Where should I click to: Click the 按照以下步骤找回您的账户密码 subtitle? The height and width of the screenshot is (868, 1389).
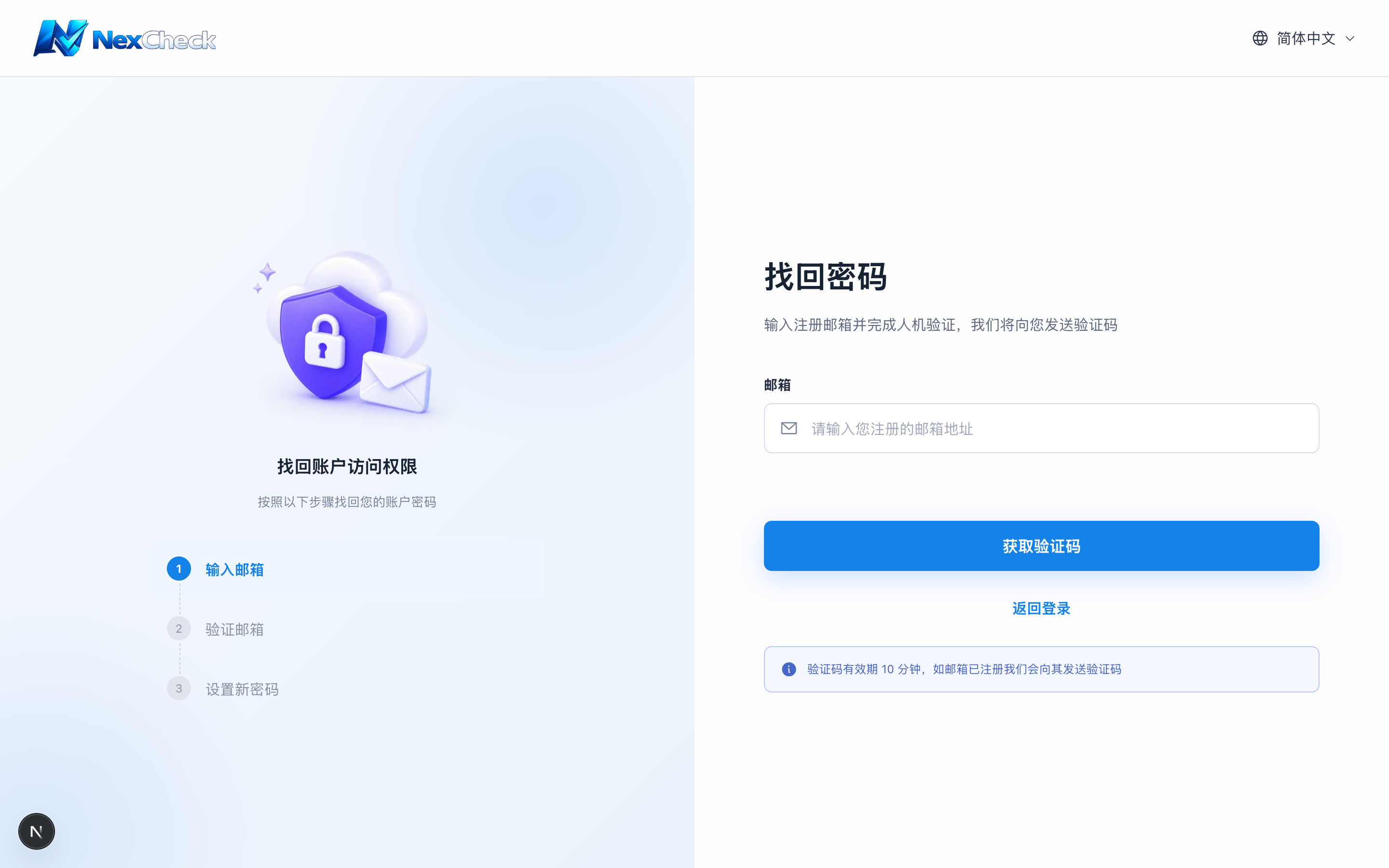[x=347, y=502]
